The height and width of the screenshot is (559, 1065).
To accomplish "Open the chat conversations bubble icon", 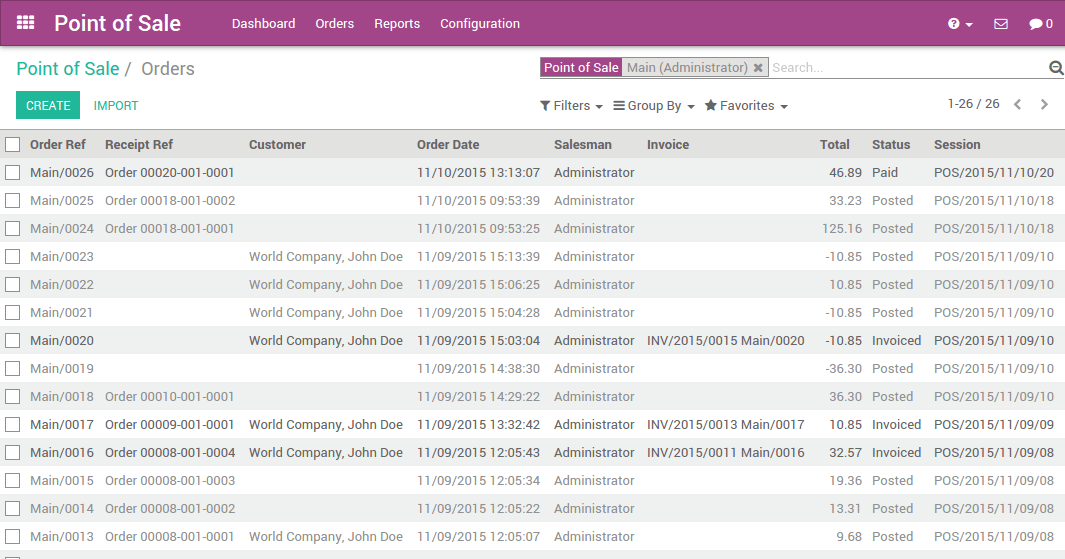I will tap(1041, 24).
